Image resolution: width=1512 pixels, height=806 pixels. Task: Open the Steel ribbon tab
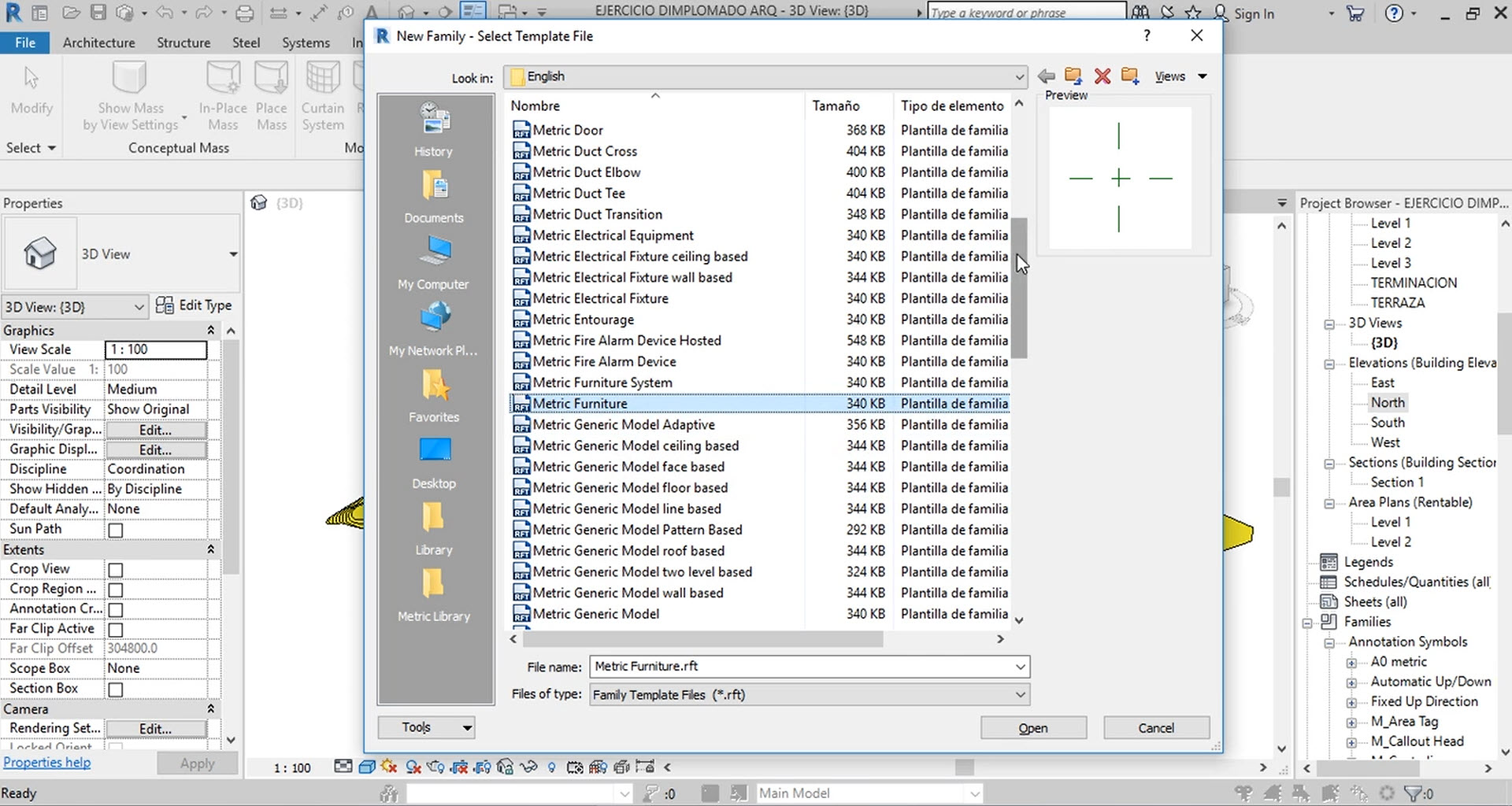246,43
